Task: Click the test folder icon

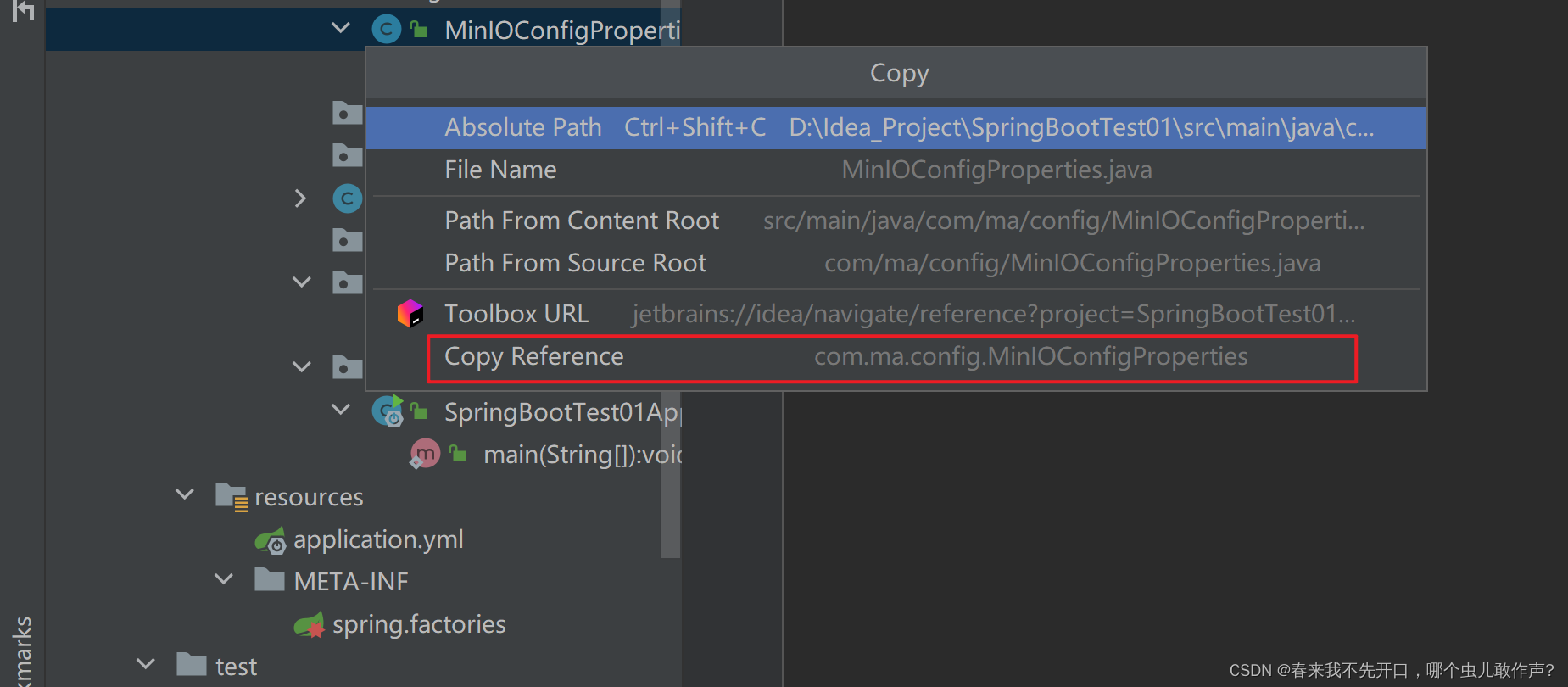Action: click(192, 665)
